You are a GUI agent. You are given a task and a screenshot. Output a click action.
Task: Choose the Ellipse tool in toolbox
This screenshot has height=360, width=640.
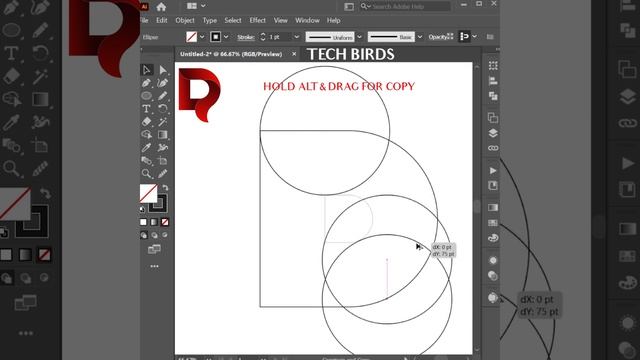(147, 96)
